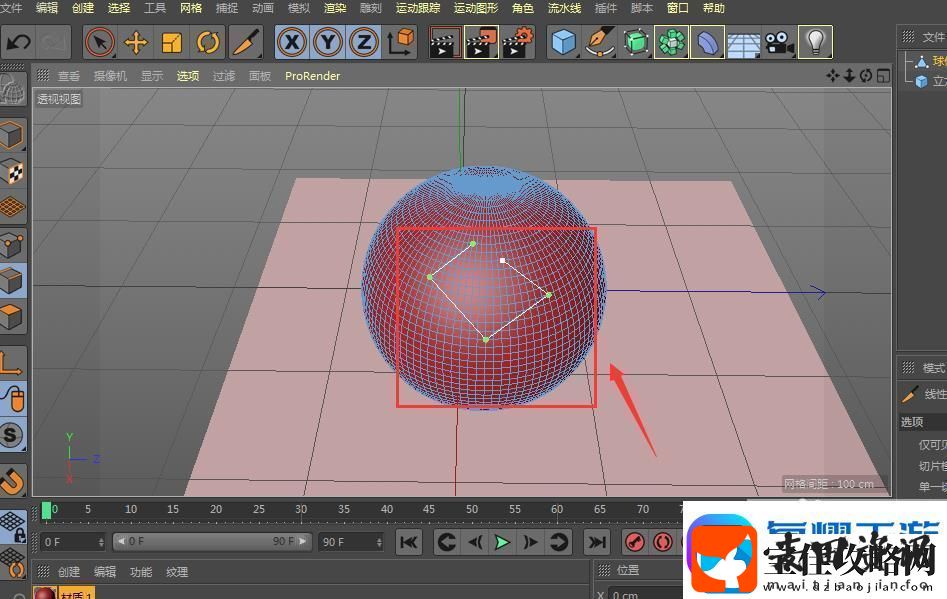Open the 运动图形 menu
Screen dimensions: 947x599
[476, 8]
